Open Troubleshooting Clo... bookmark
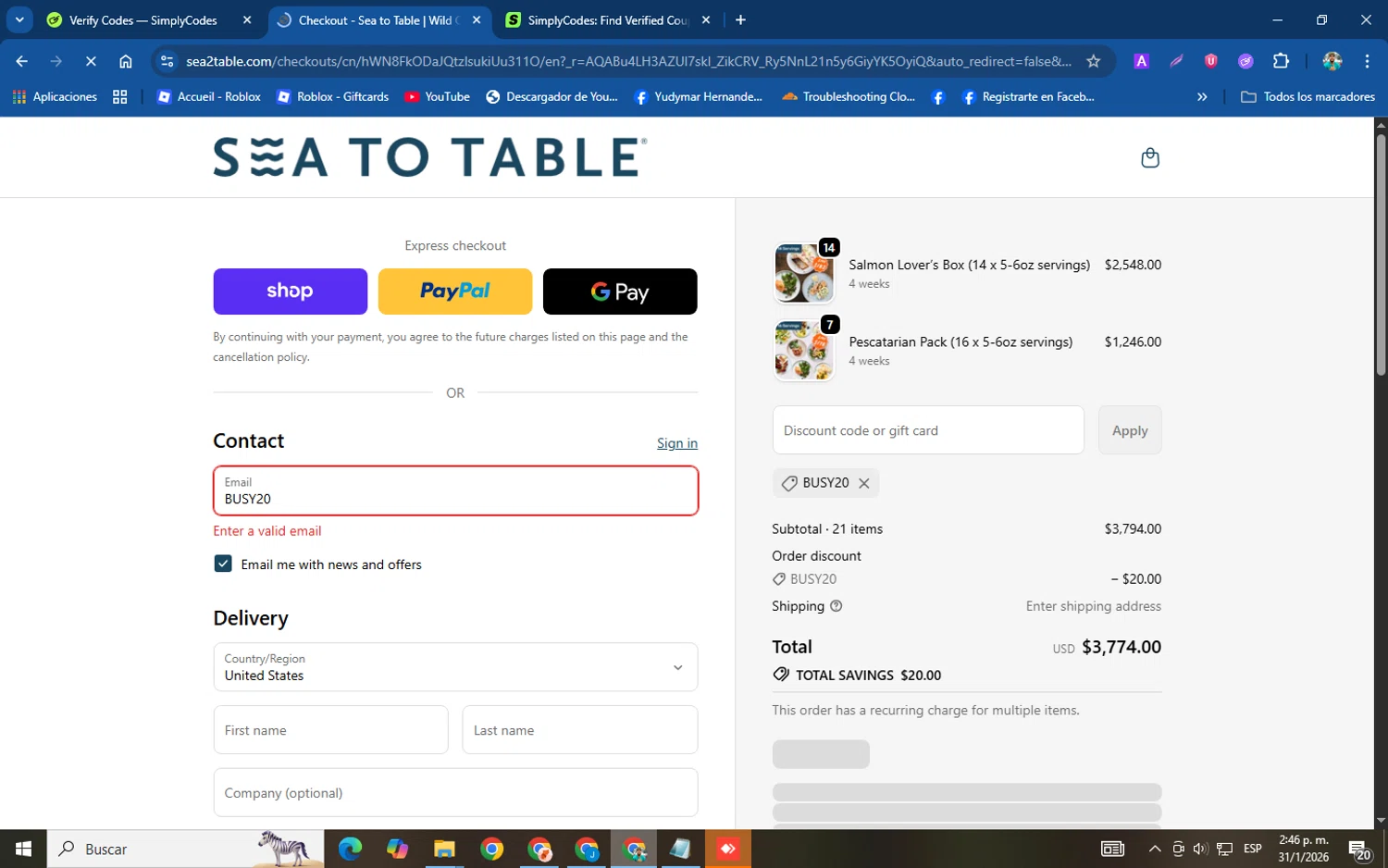Image resolution: width=1388 pixels, height=868 pixels. click(x=849, y=96)
